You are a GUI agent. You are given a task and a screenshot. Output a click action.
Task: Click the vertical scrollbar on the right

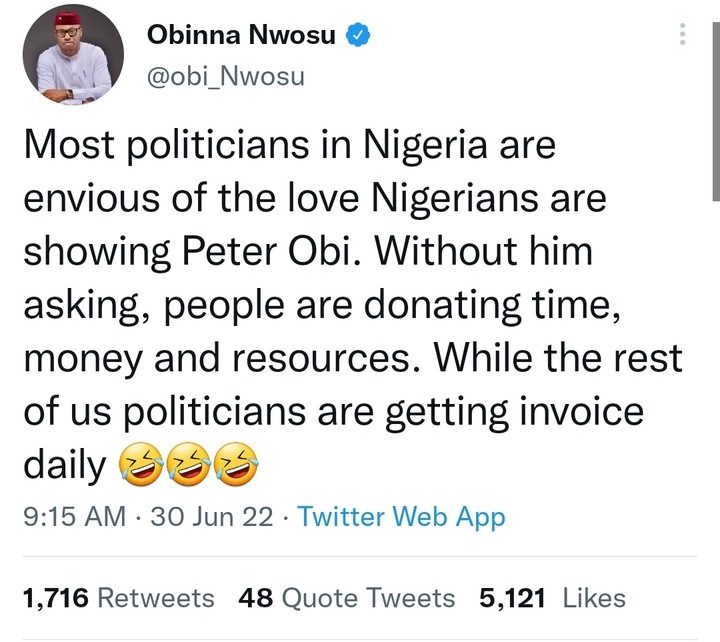[x=714, y=100]
